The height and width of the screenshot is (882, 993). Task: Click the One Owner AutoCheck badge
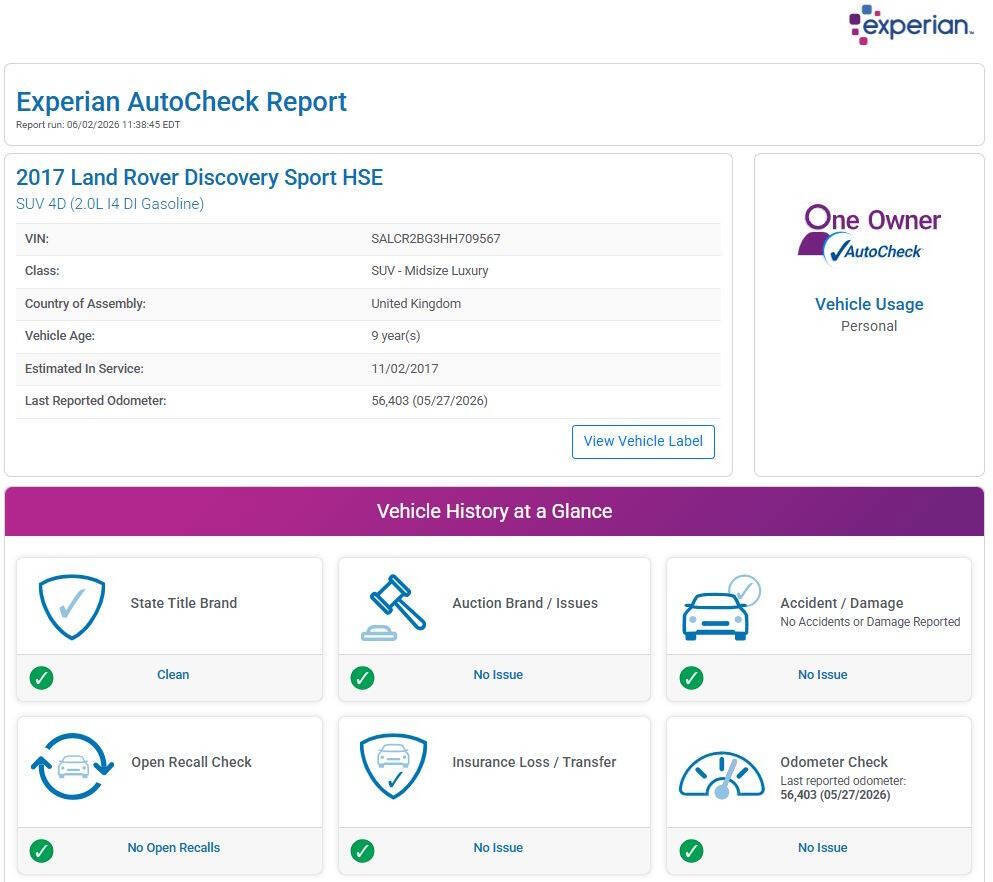click(869, 234)
